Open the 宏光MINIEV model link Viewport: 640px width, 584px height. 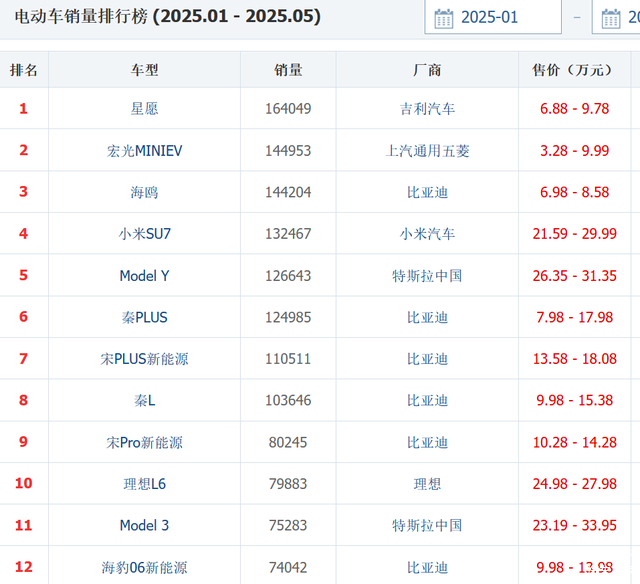[144, 151]
